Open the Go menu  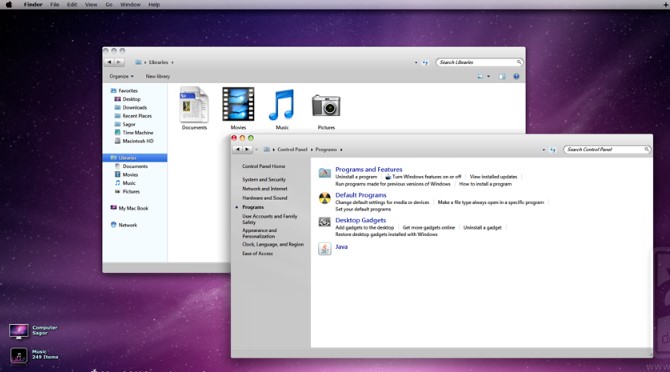coord(109,5)
